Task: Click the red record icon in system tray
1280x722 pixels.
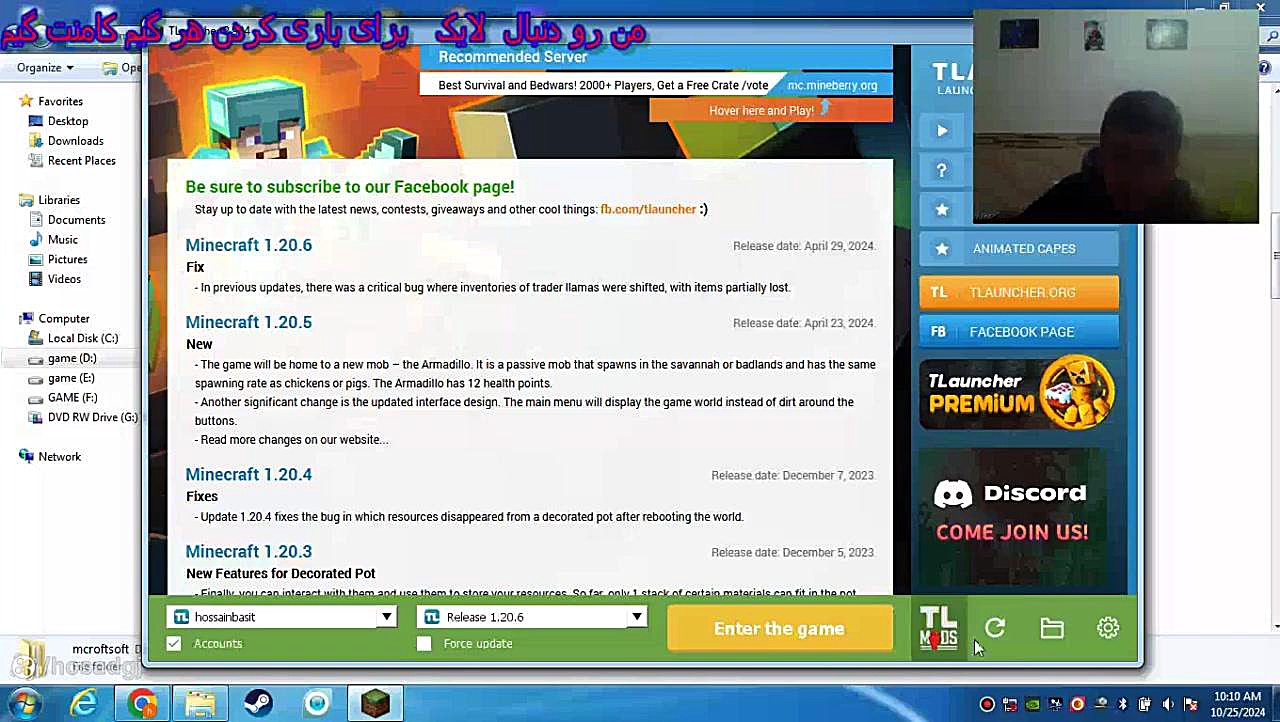Action: [x=987, y=704]
